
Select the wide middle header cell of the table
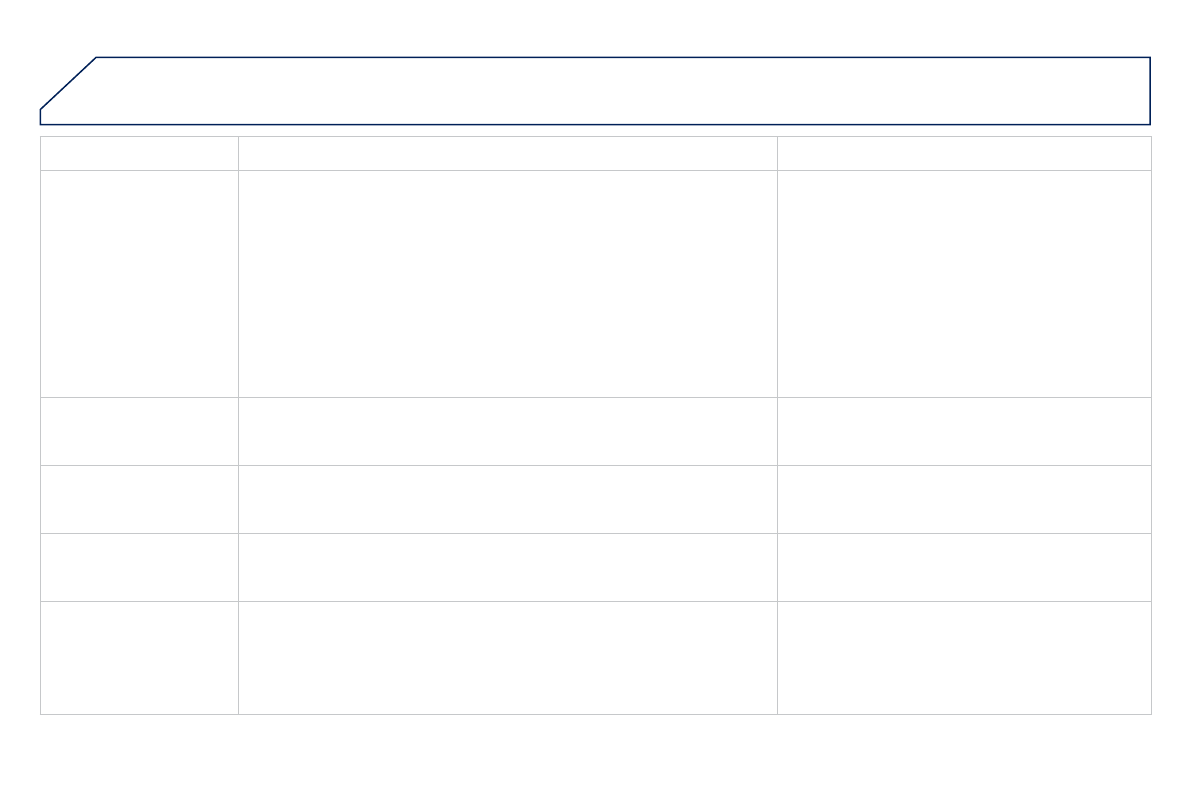click(x=507, y=153)
